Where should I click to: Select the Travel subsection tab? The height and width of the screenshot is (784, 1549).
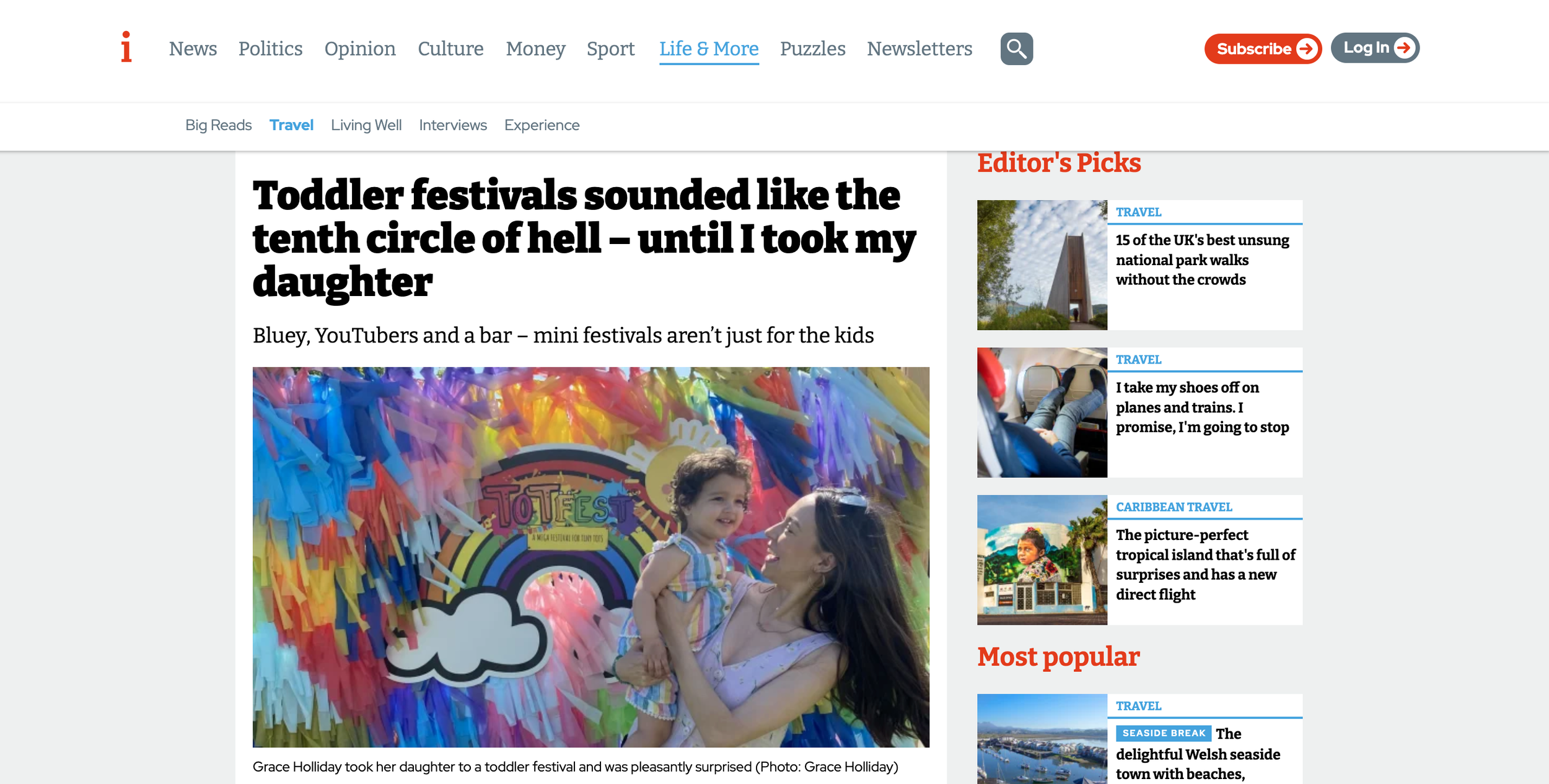[292, 125]
